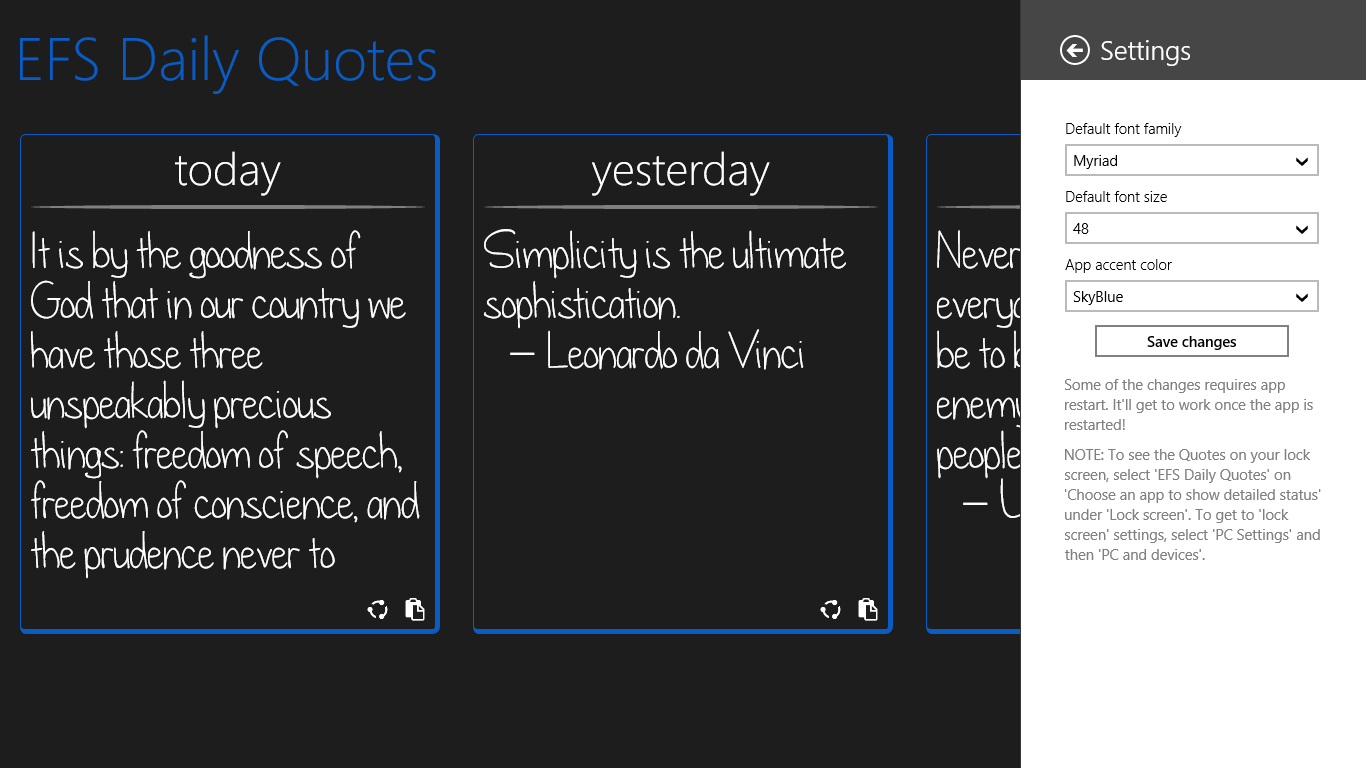The height and width of the screenshot is (768, 1366).
Task: Click the share icon on today's quote
Action: 377,610
